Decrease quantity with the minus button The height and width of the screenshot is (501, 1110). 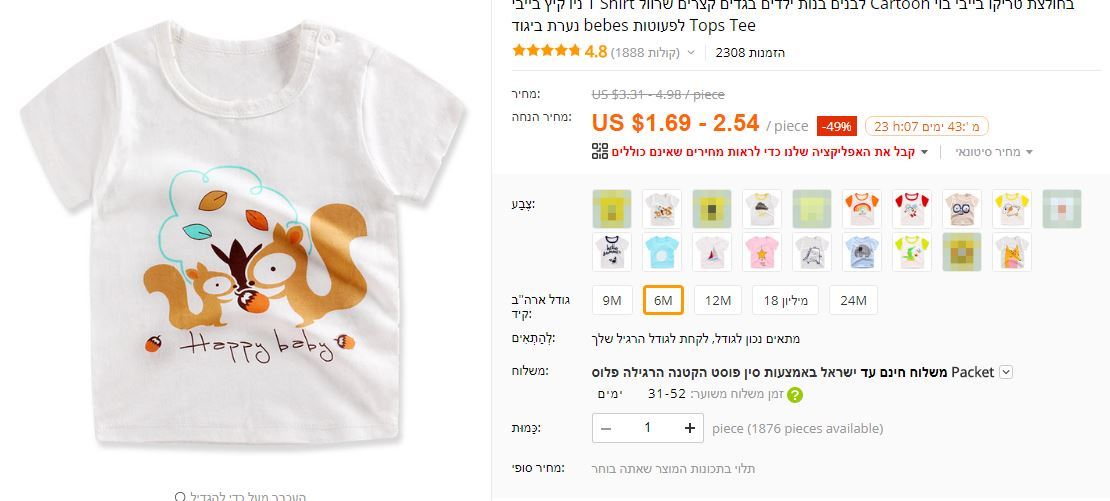[x=606, y=428]
